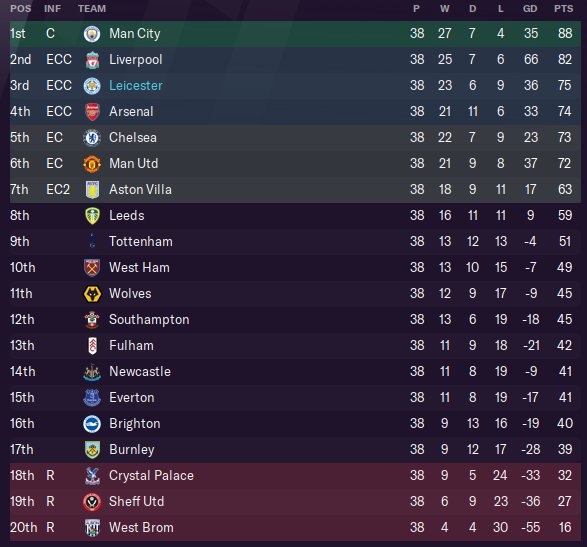The width and height of the screenshot is (587, 547).
Task: Select the Newcastle crest icon
Action: click(92, 372)
